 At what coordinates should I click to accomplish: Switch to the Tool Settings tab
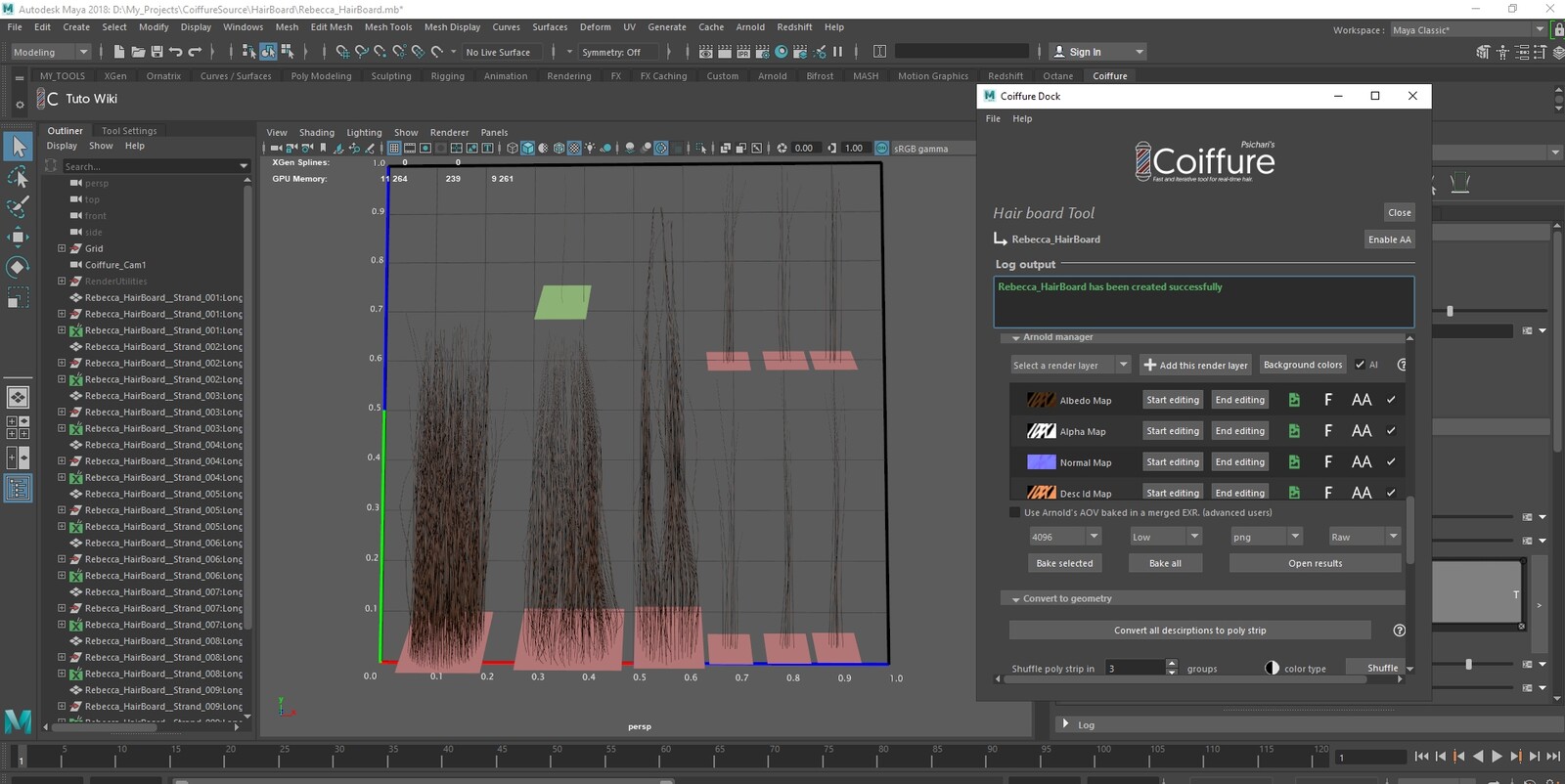(x=129, y=131)
